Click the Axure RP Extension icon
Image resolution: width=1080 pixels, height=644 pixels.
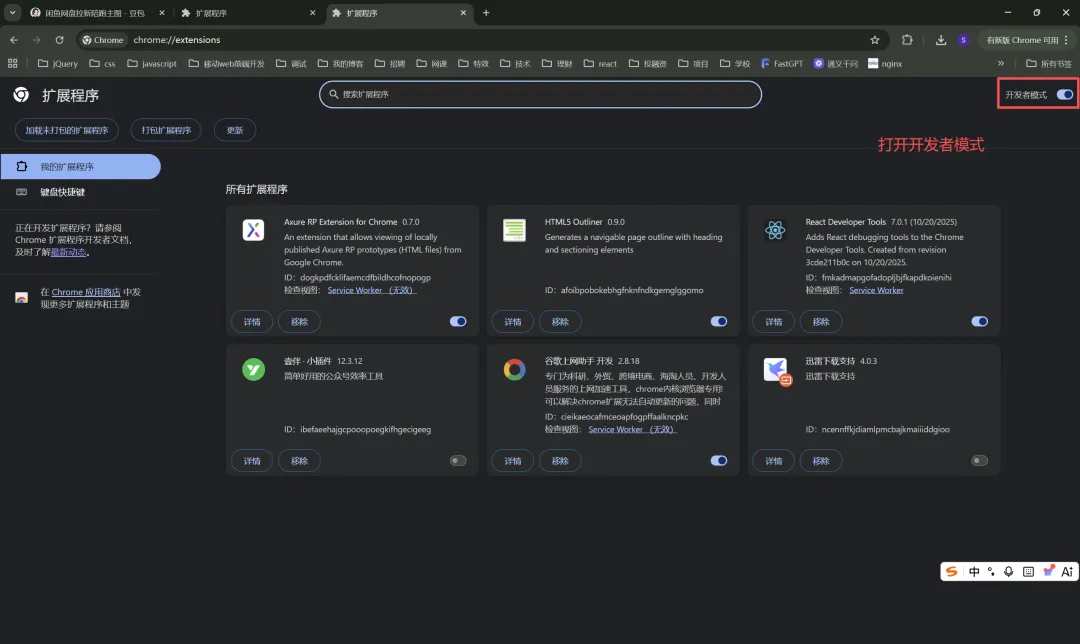(253, 230)
